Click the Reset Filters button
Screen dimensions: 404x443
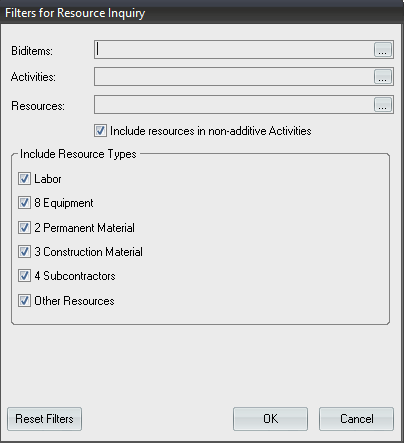tap(44, 419)
